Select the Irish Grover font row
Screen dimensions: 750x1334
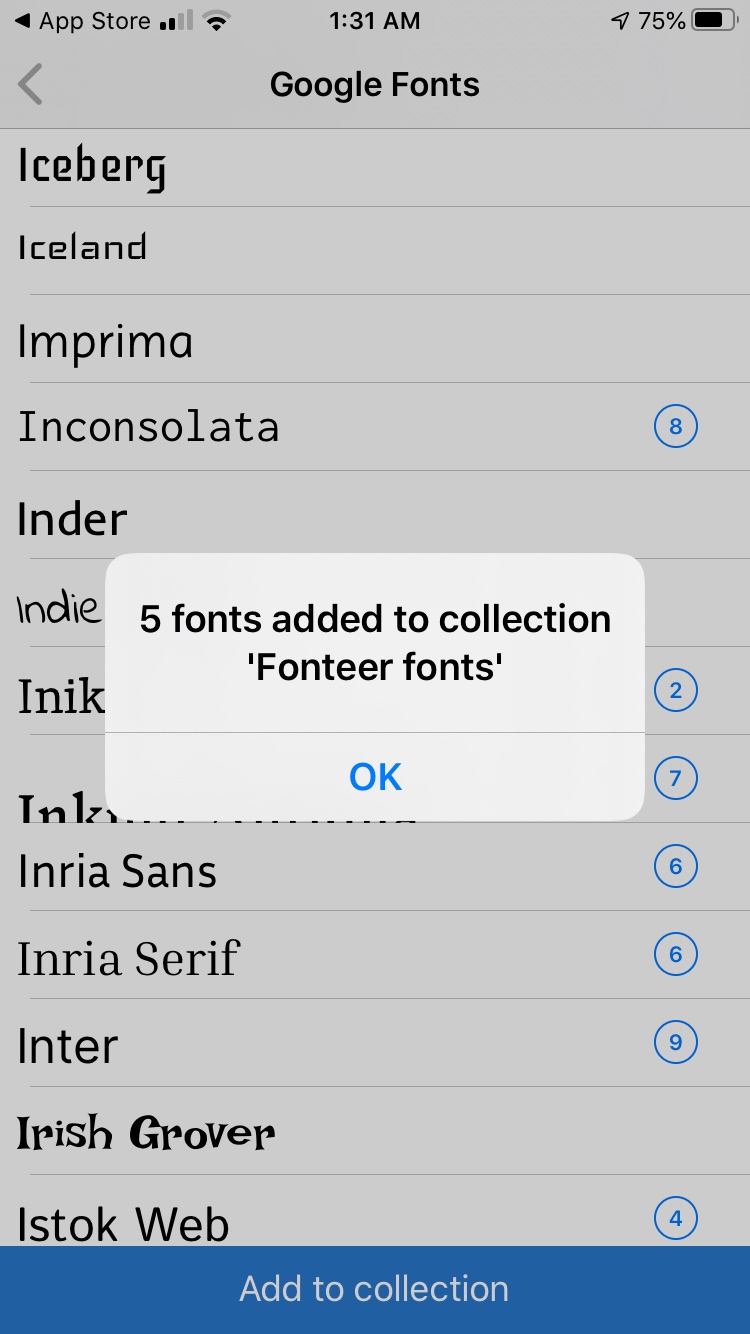pyautogui.click(x=375, y=1131)
